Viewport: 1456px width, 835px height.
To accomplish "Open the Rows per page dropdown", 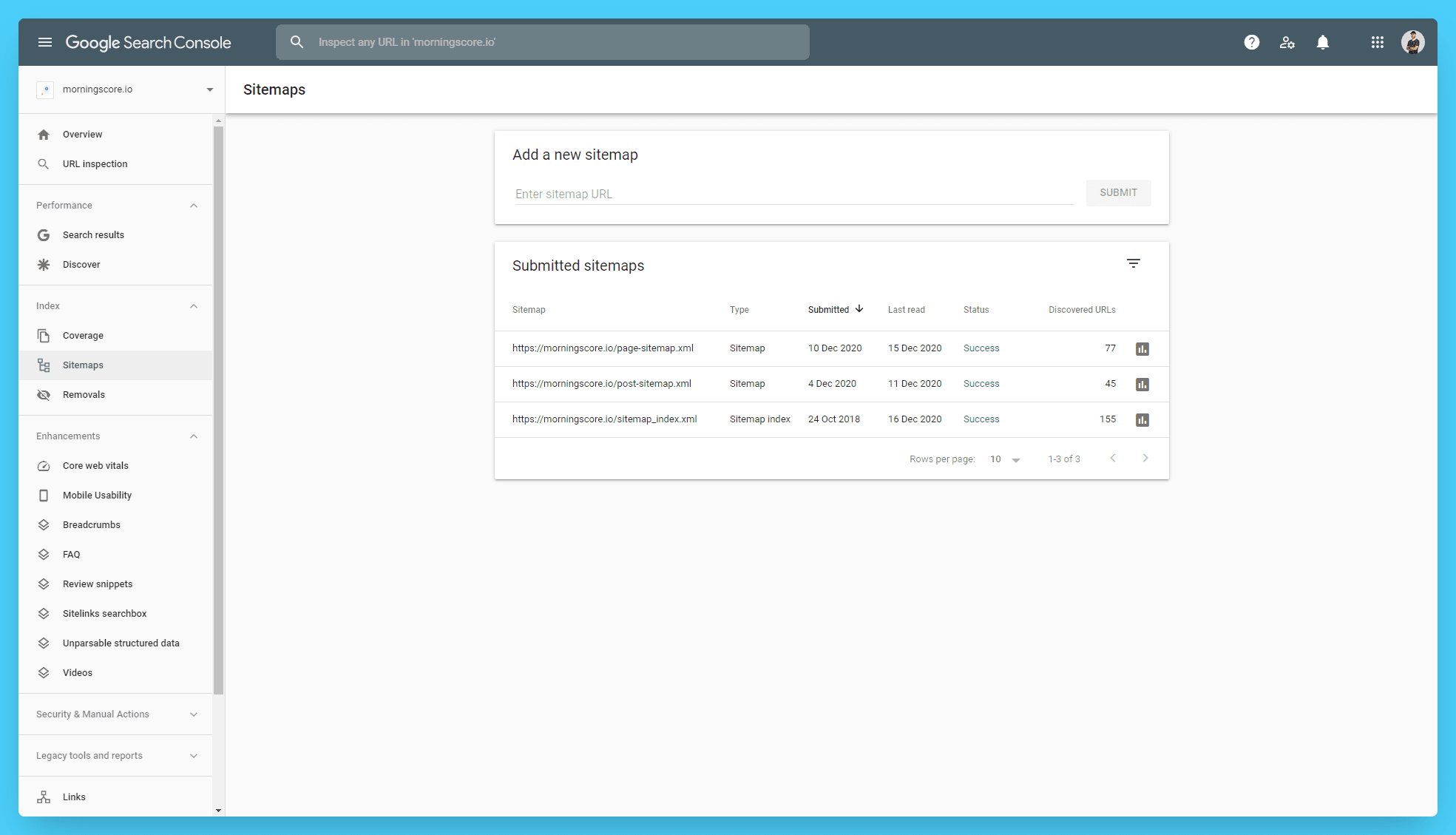I will 1005,459.
